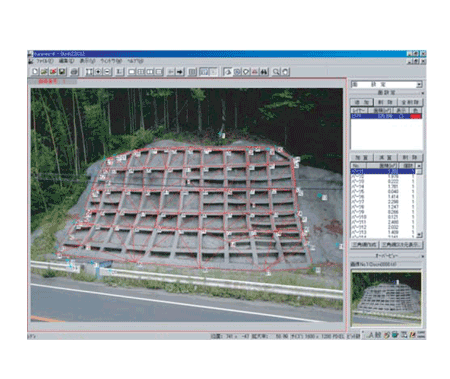Click the Save disk icon in toolbar

click(62, 72)
